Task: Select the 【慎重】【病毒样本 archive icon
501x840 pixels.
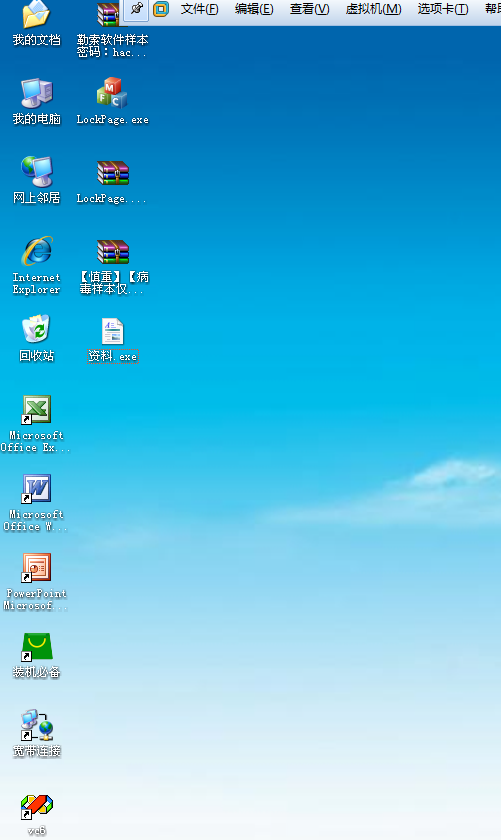Action: (113, 252)
